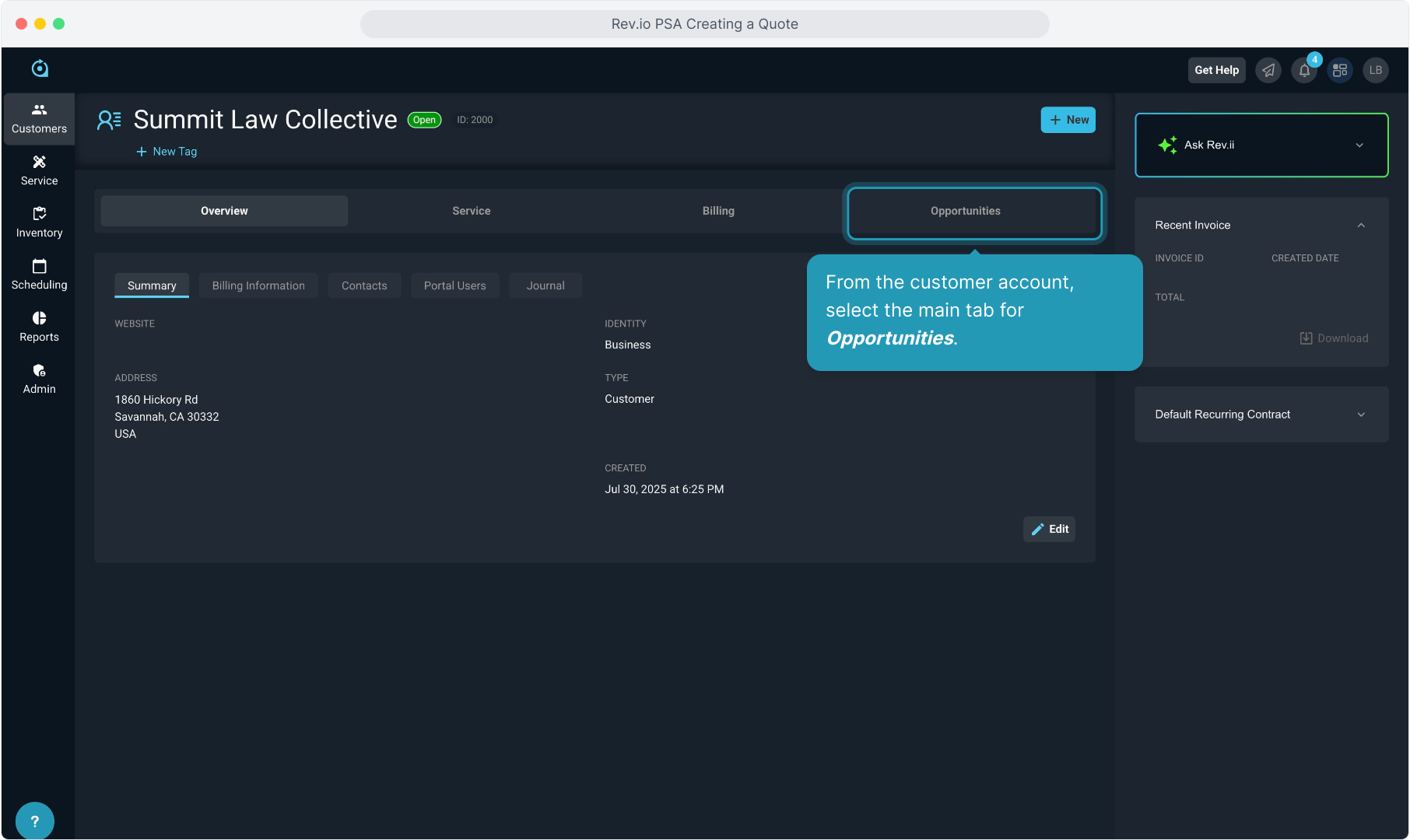This screenshot has width=1410, height=840.
Task: Click Edit on the summary card
Action: pyautogui.click(x=1049, y=530)
